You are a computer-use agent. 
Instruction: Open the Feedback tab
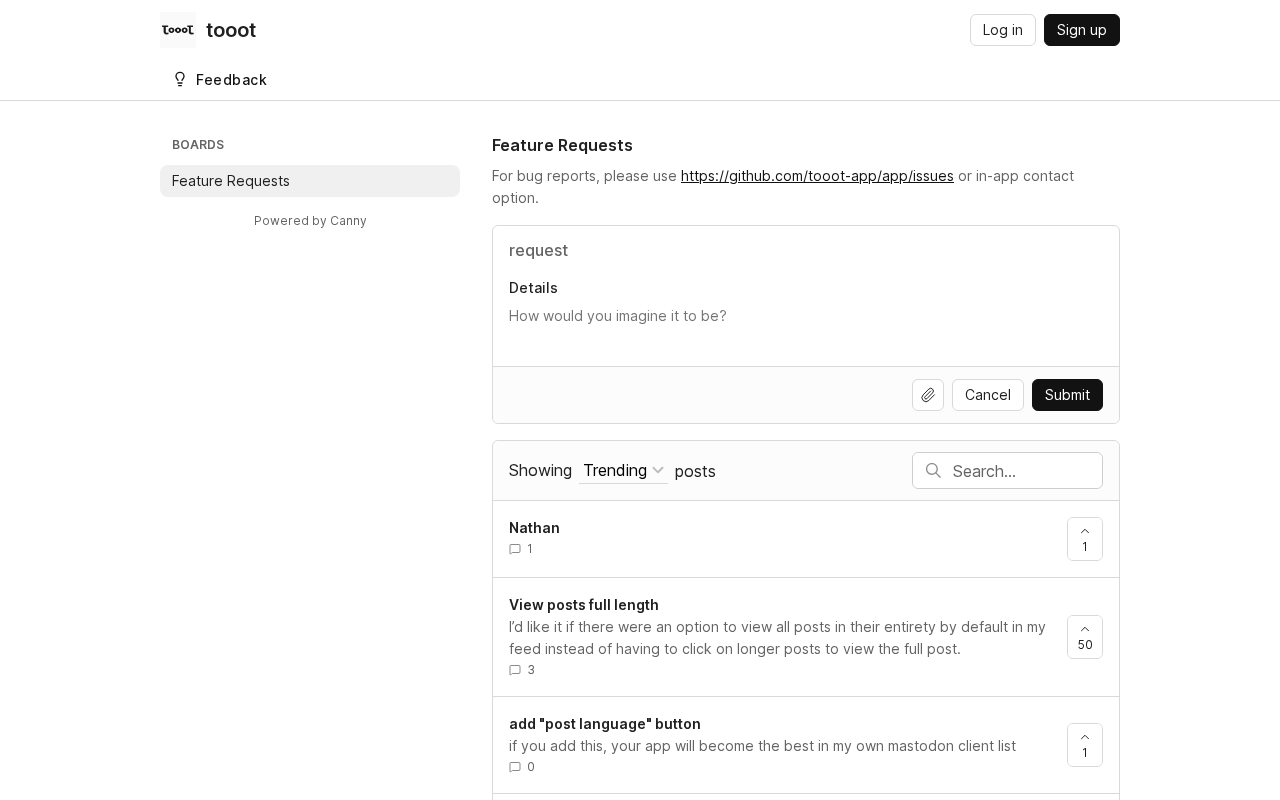click(219, 80)
